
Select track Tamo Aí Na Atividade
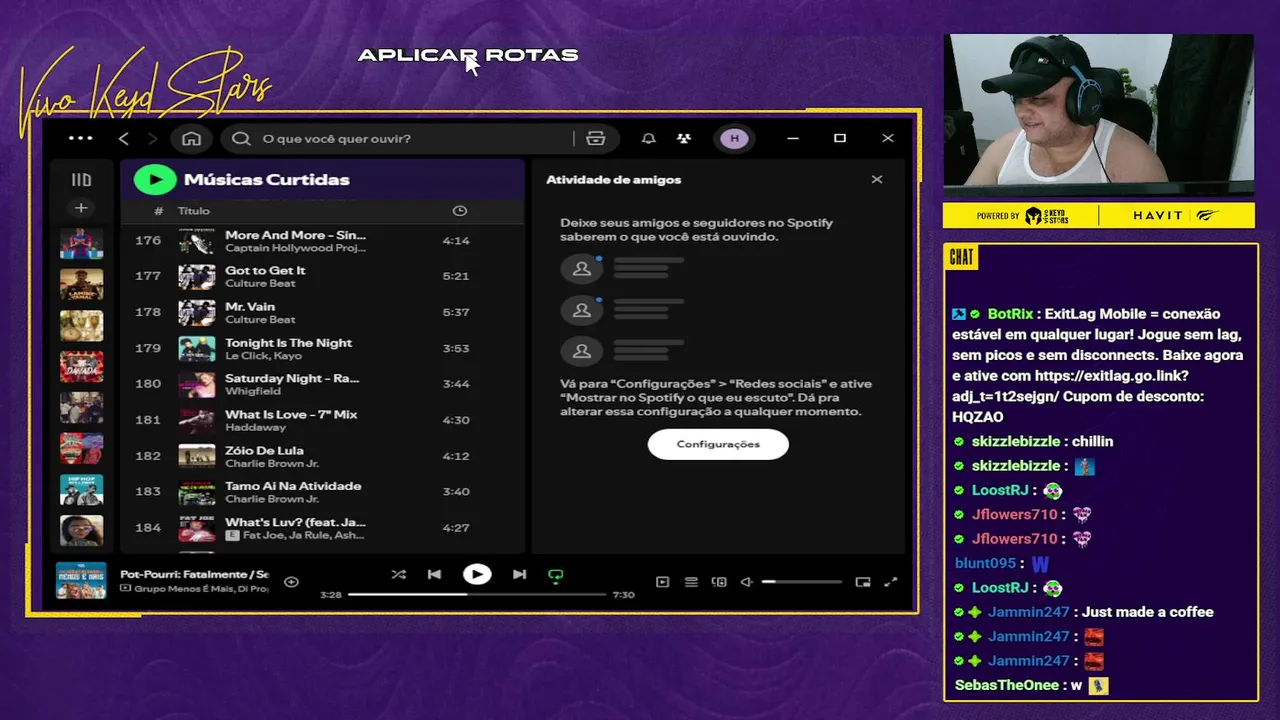pos(322,492)
